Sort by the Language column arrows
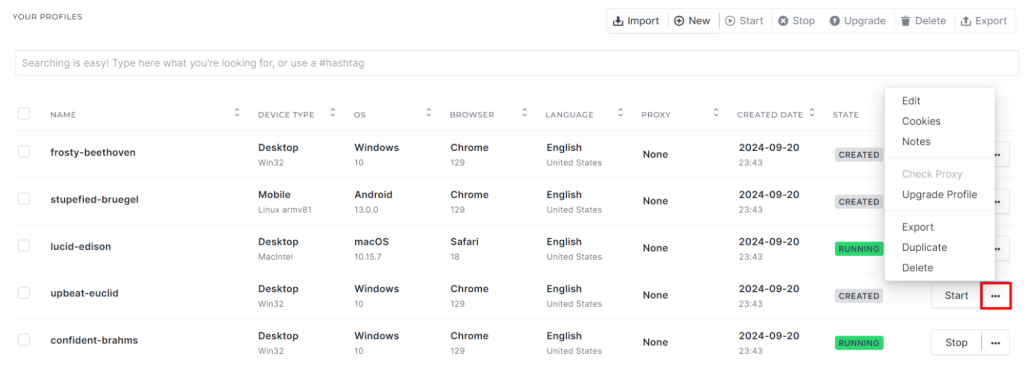The width and height of the screenshot is (1024, 369). point(620,113)
